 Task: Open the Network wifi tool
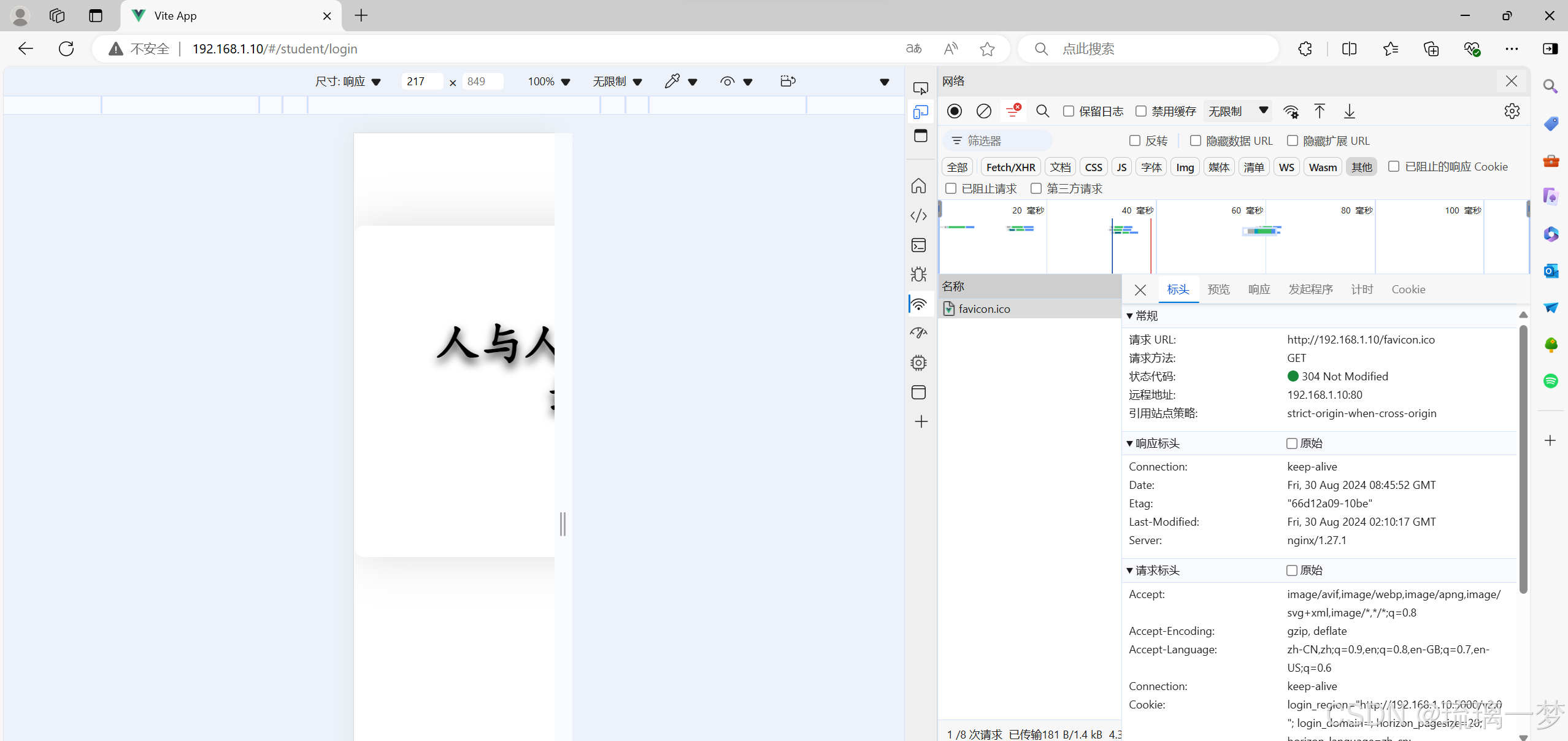[918, 304]
